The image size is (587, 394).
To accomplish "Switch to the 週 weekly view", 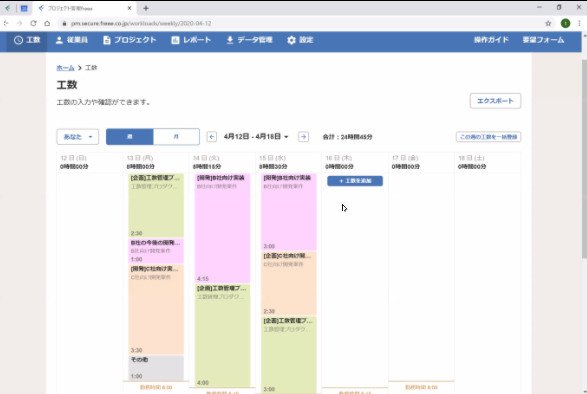I will (130, 137).
